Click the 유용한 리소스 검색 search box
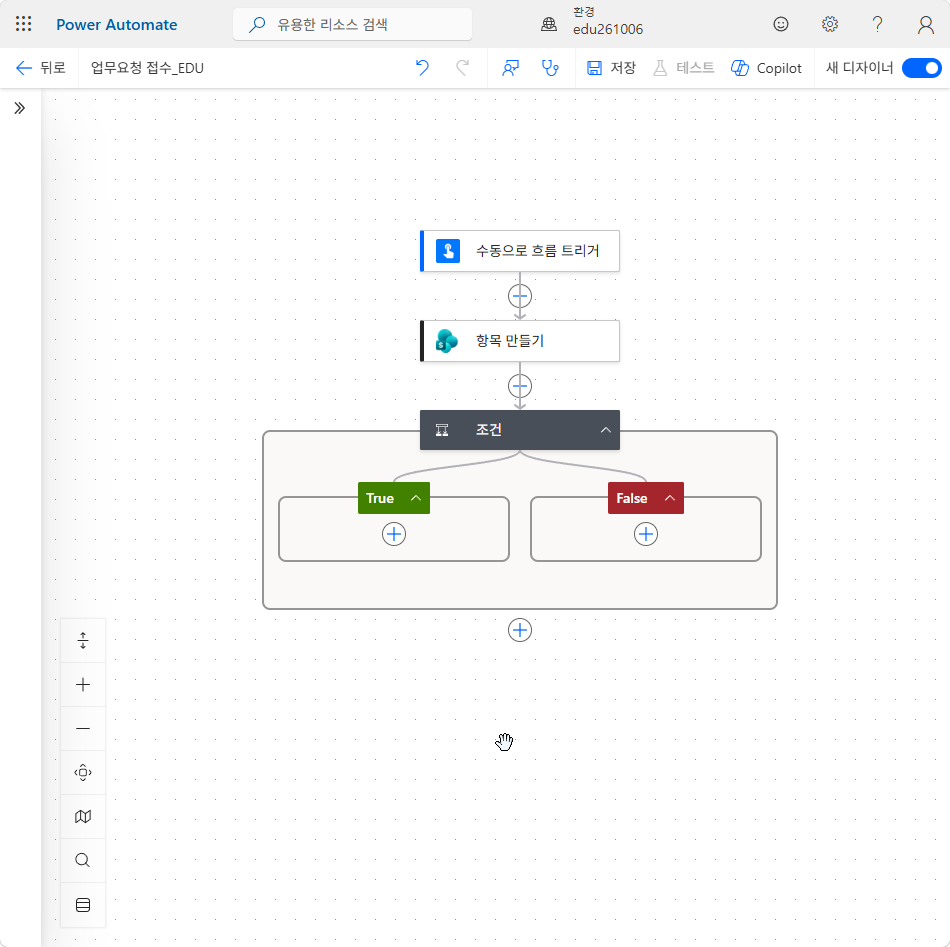 pyautogui.click(x=353, y=24)
